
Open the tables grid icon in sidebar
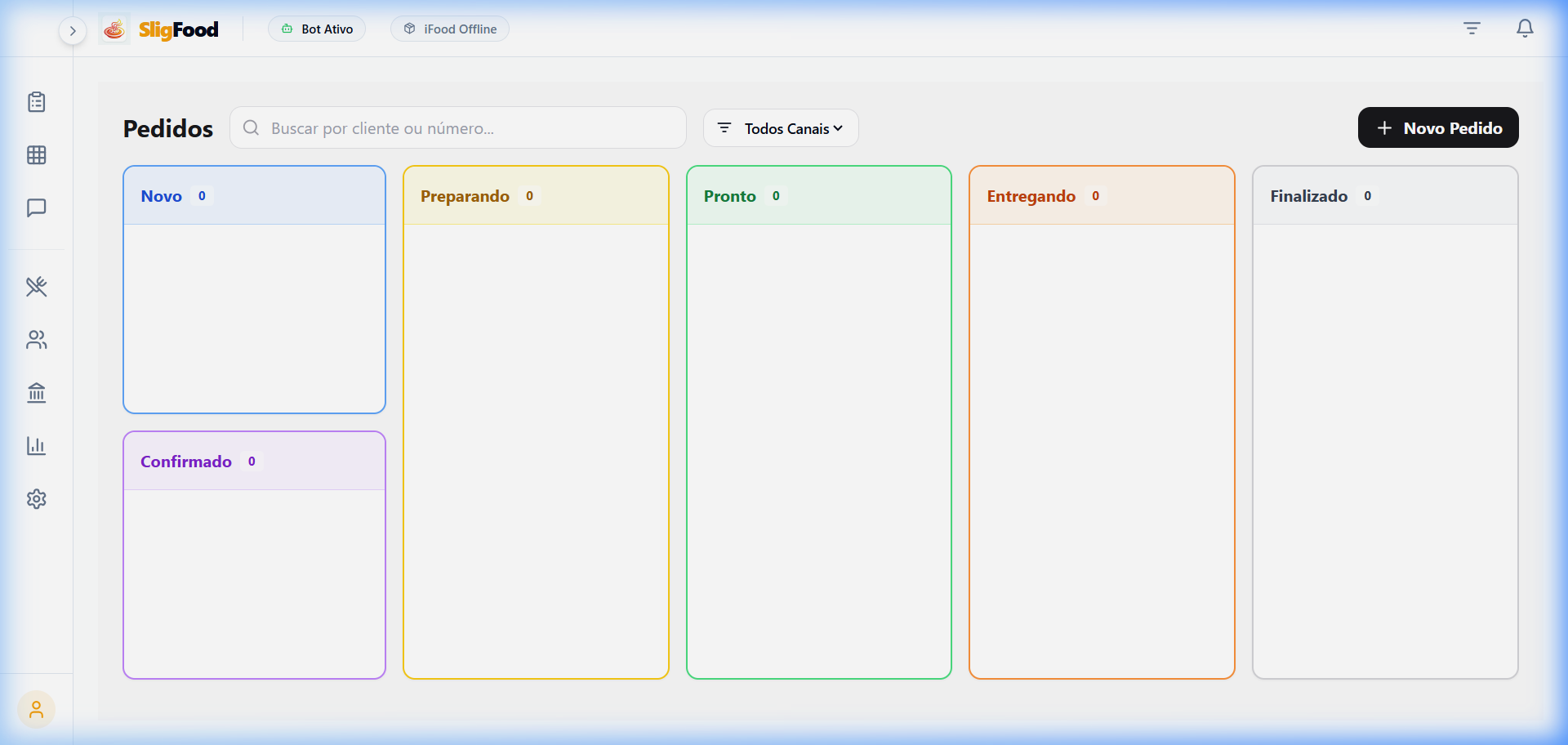(x=37, y=155)
